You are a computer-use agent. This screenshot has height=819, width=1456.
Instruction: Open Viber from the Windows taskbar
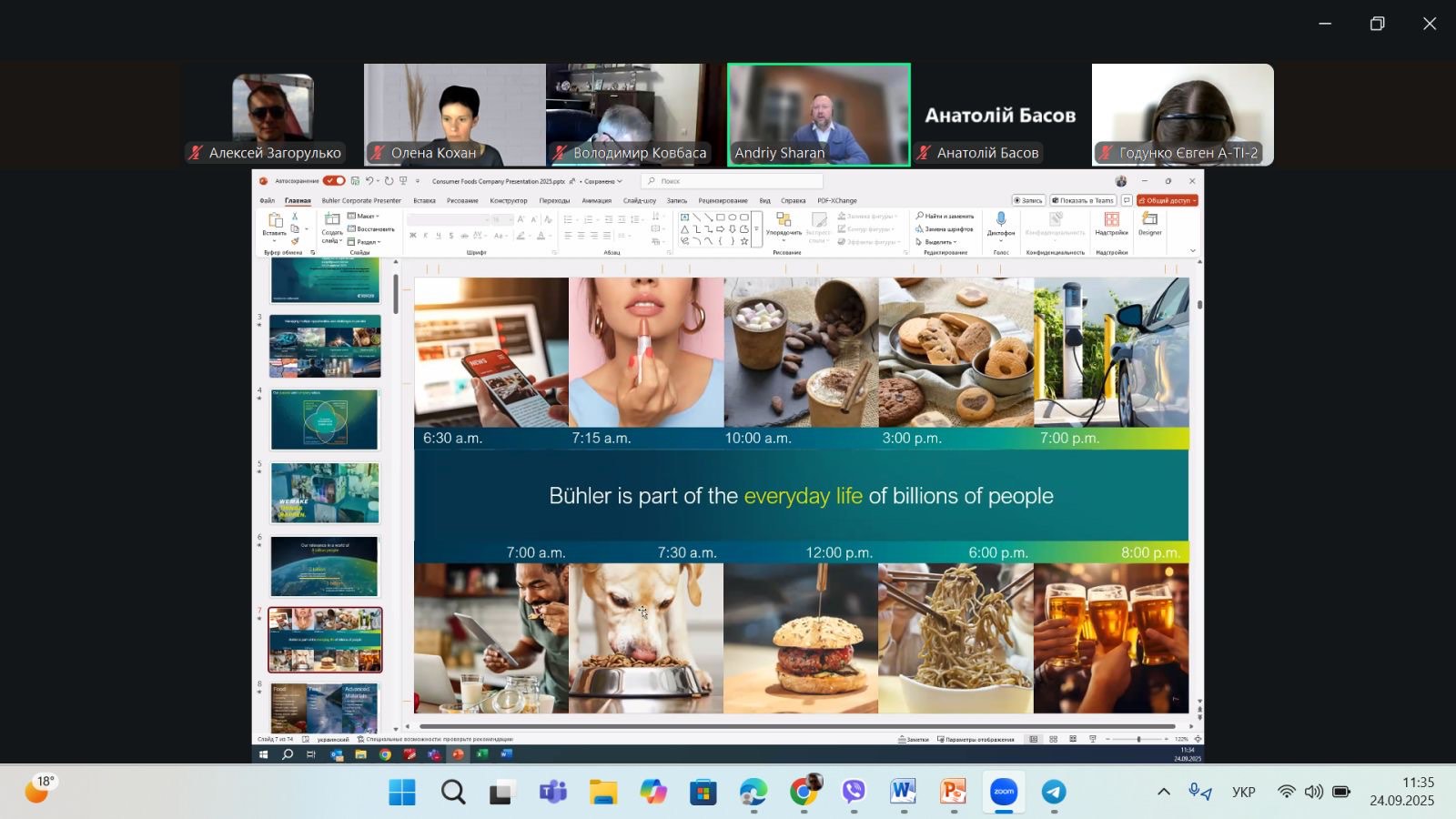tap(854, 792)
